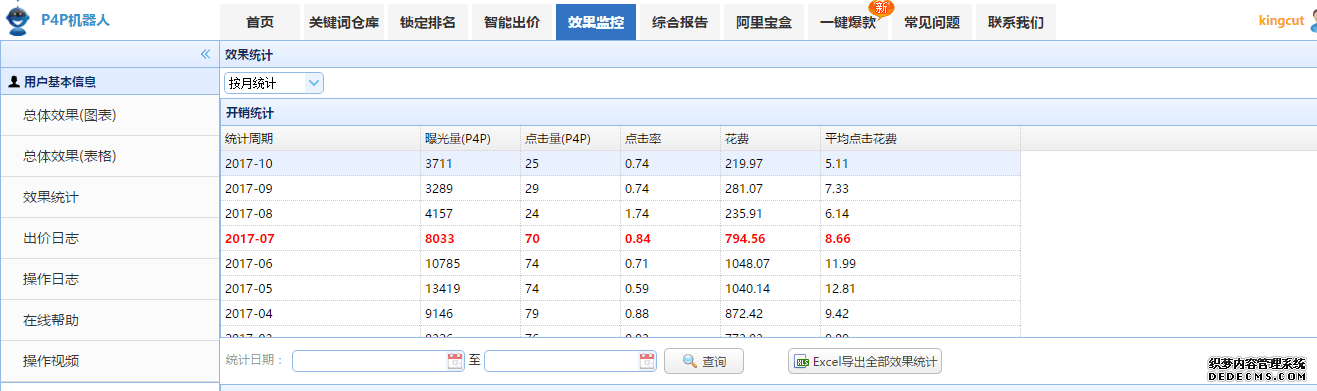Collapse the left sidebar with double-chevron icon
1317x391 pixels.
(x=205, y=54)
